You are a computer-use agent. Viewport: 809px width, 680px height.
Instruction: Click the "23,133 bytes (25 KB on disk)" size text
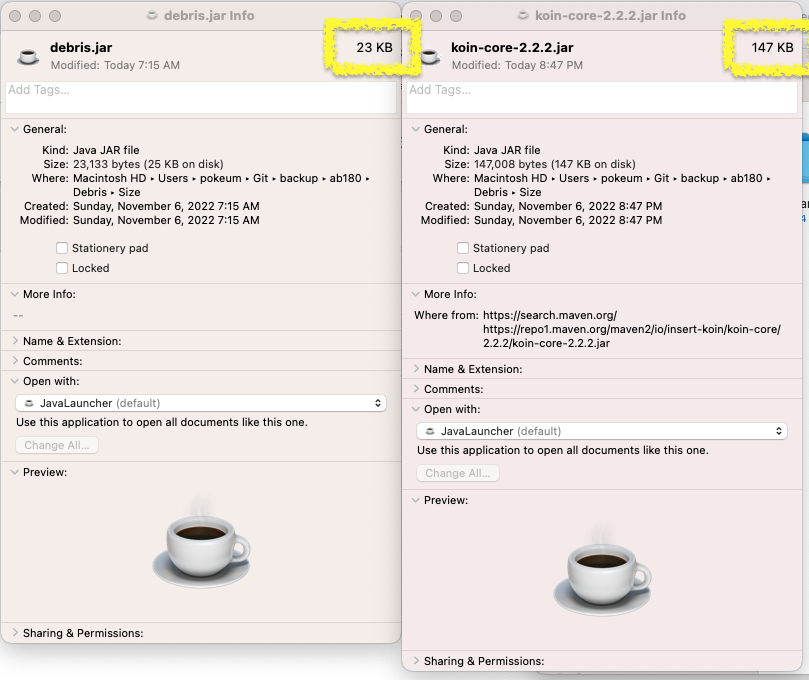click(x=148, y=164)
